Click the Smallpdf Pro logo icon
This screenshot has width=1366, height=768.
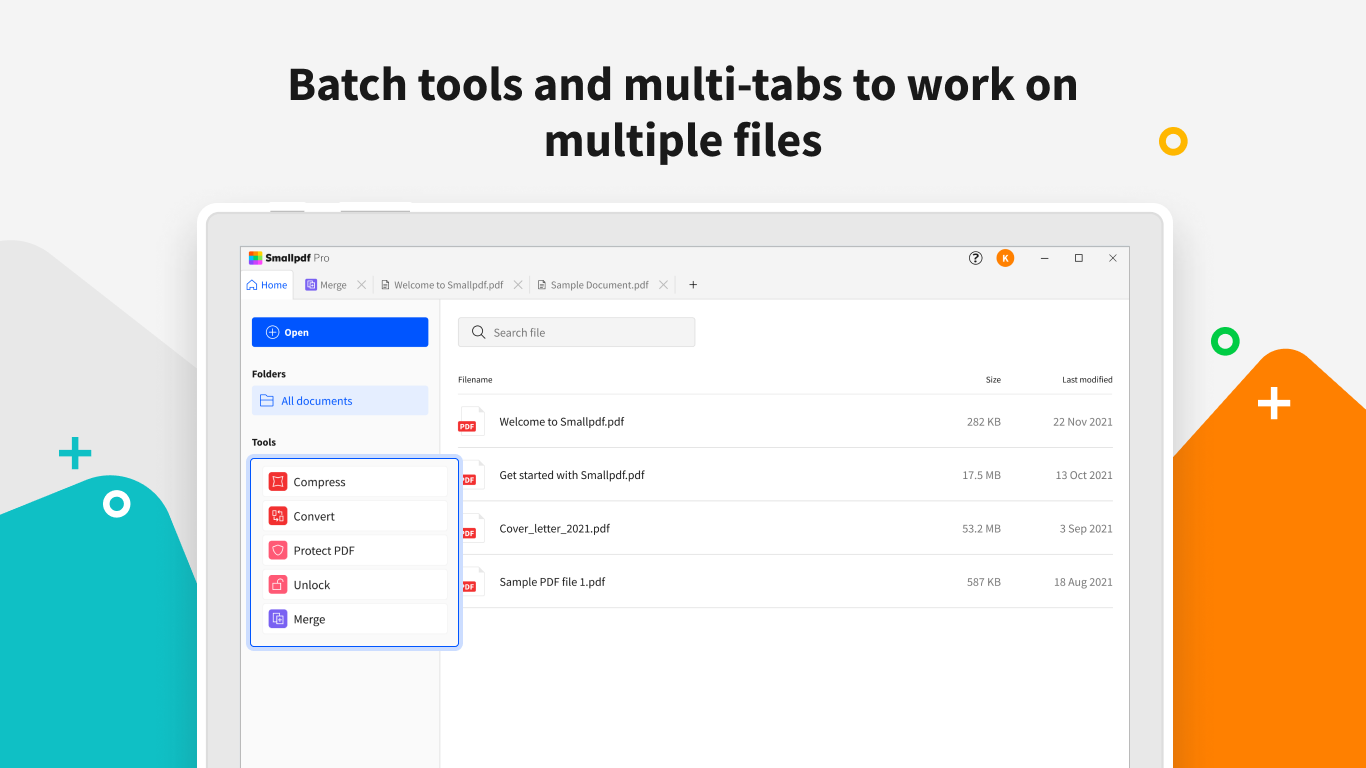255,258
